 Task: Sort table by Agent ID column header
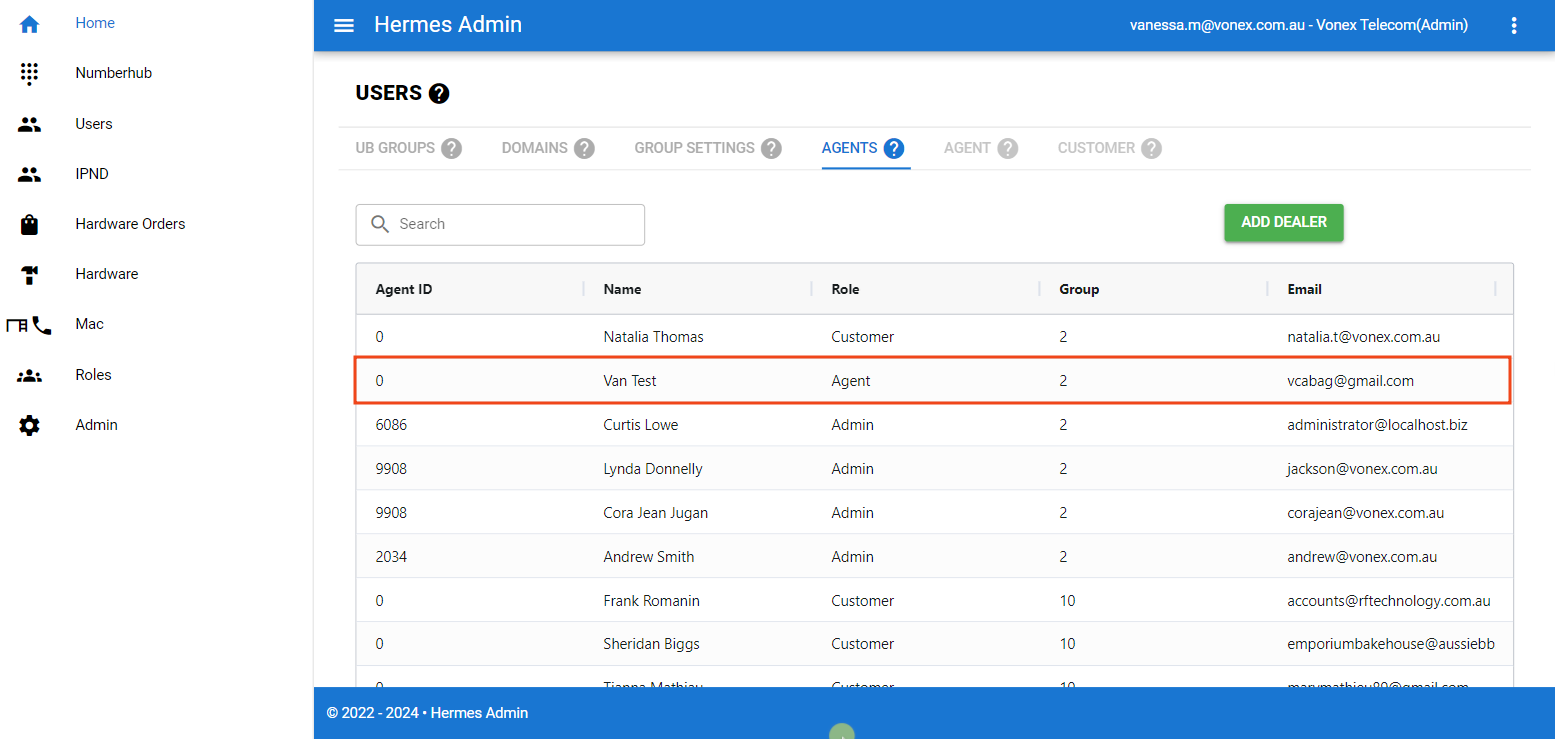[x=404, y=289]
